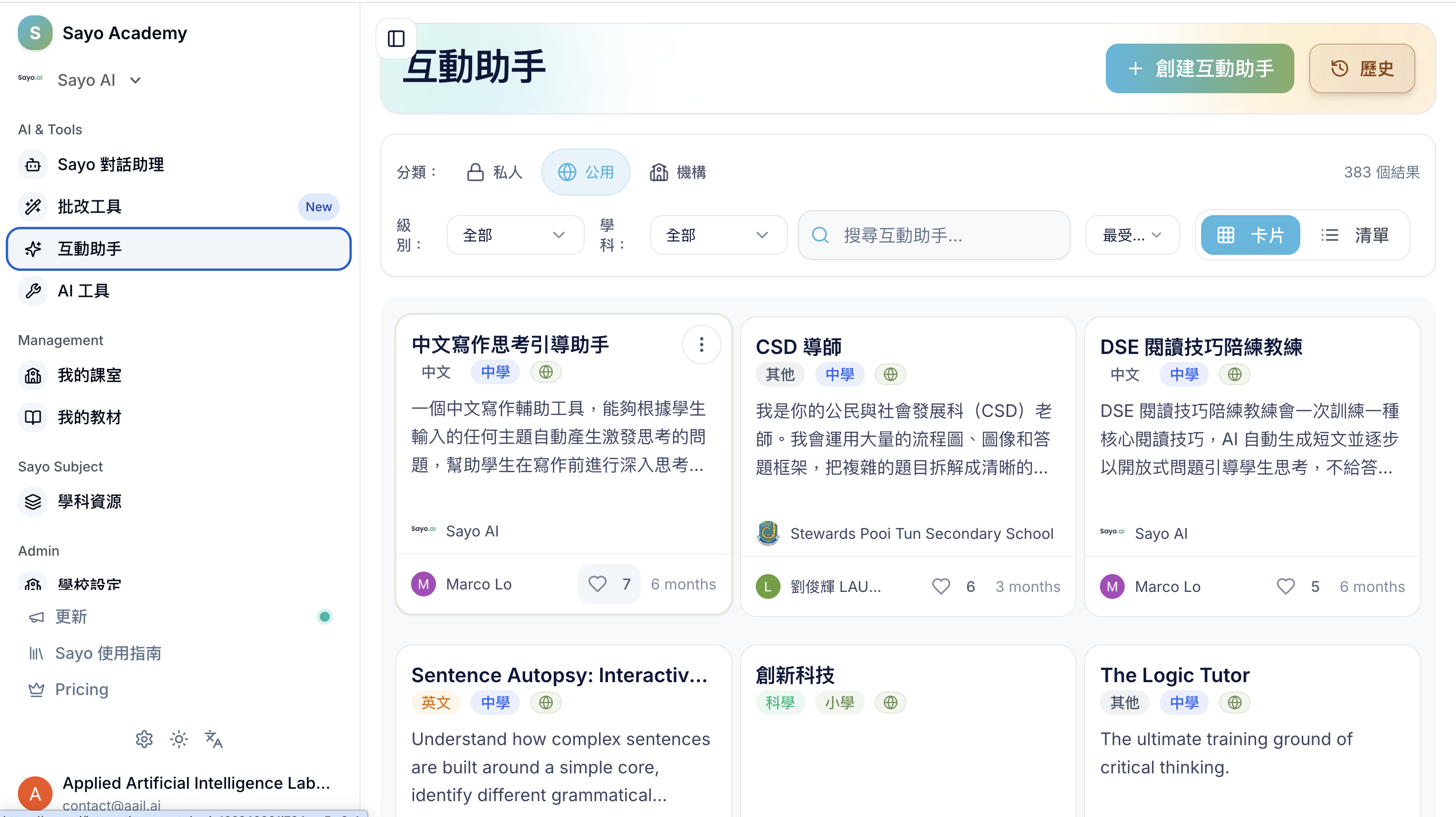The width and height of the screenshot is (1456, 817).
Task: Open AI 工具 in sidebar
Action: [x=179, y=291]
